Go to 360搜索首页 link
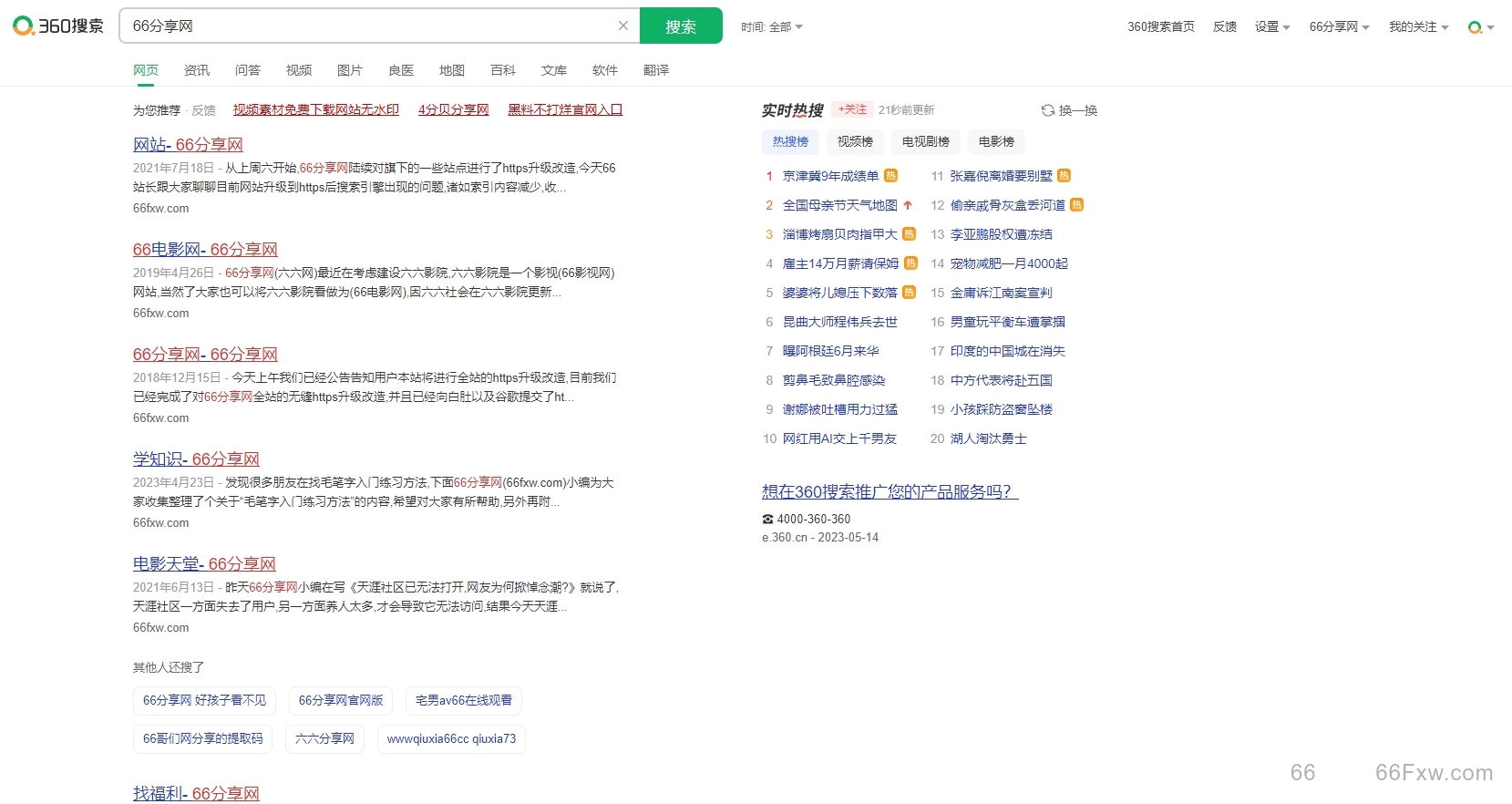The width and height of the screenshot is (1512, 804). pos(1161,26)
